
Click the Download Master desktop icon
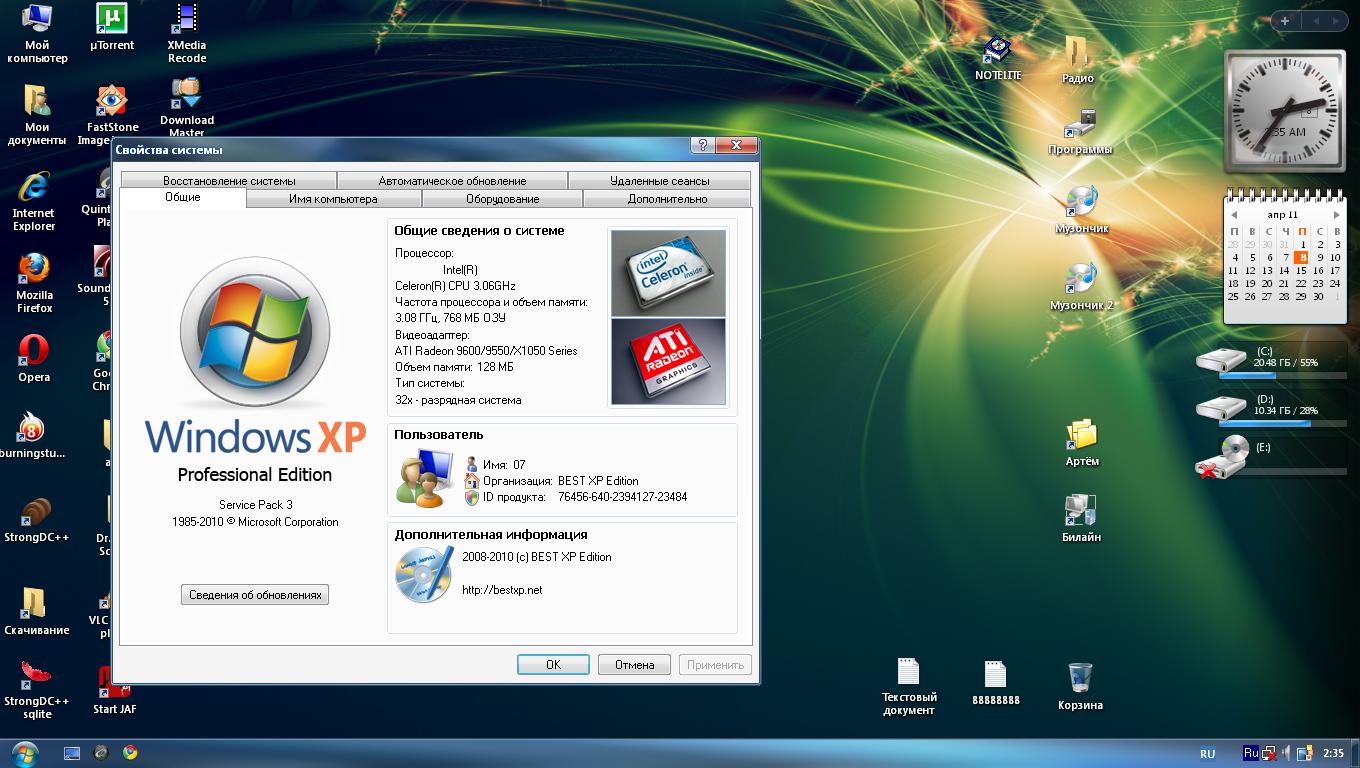pyautogui.click(x=186, y=107)
